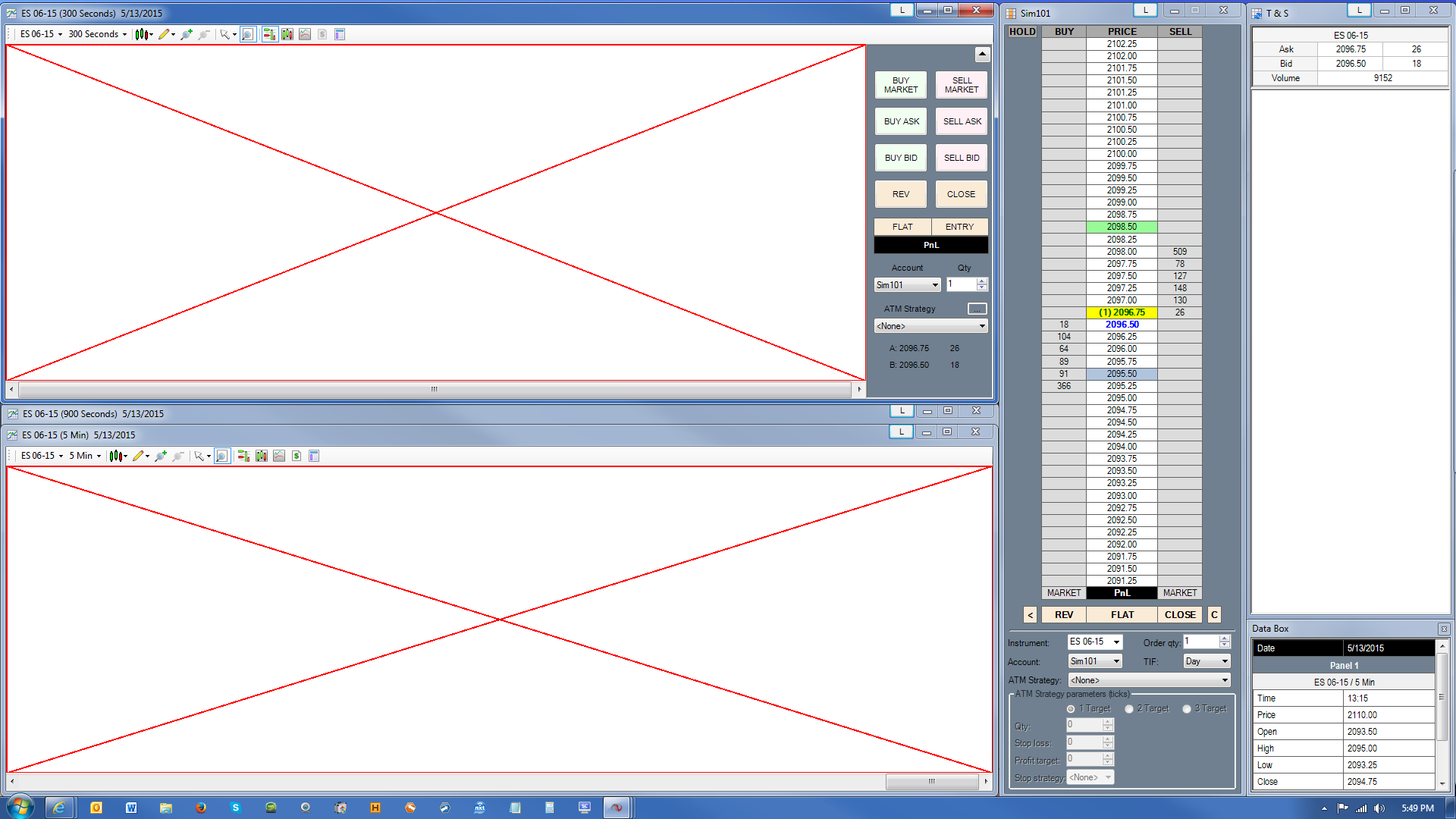This screenshot has height=819, width=1456.
Task: Click ENTRY tab in chart trader panel
Action: click(959, 227)
